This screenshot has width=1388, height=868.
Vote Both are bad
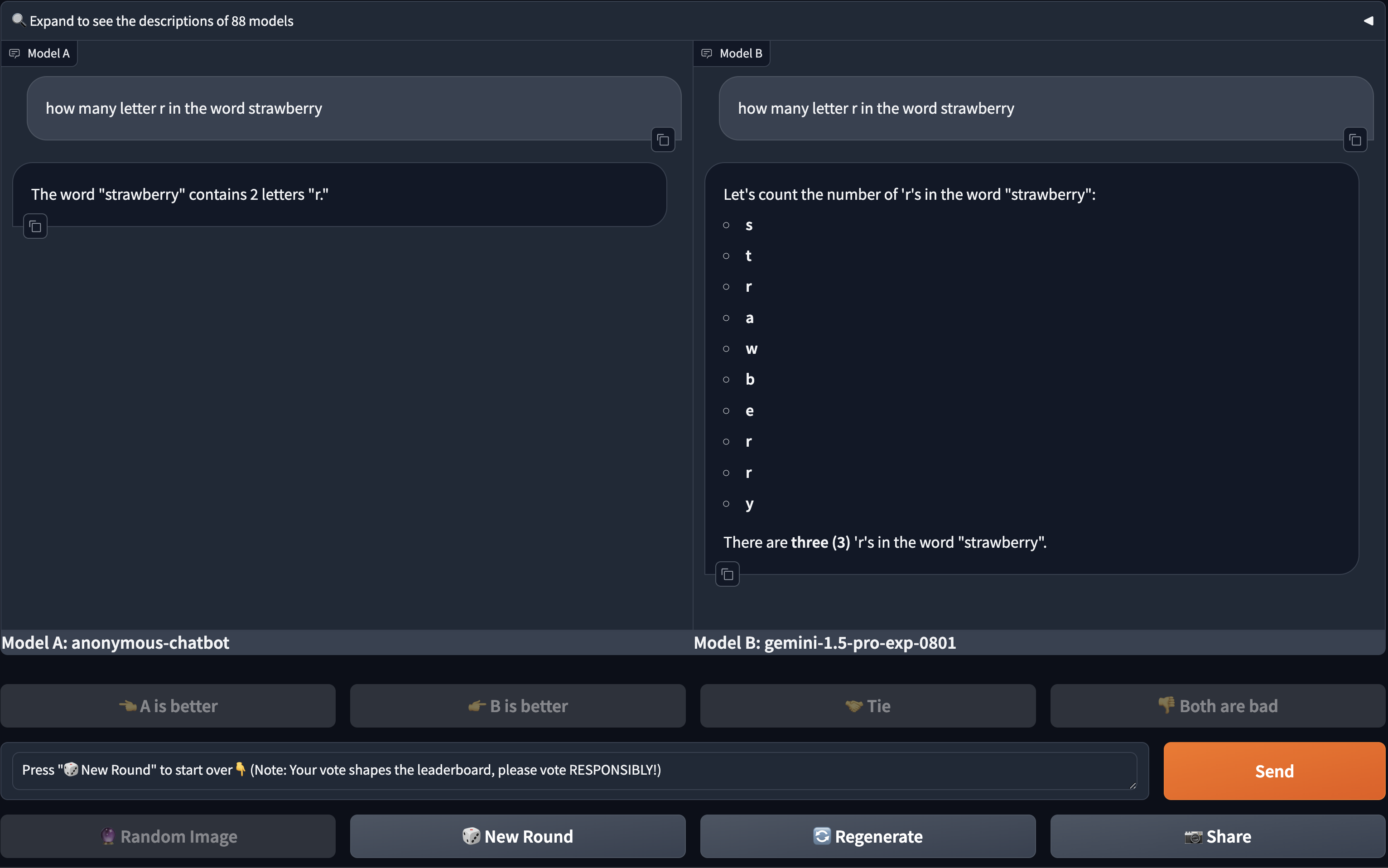1217,705
